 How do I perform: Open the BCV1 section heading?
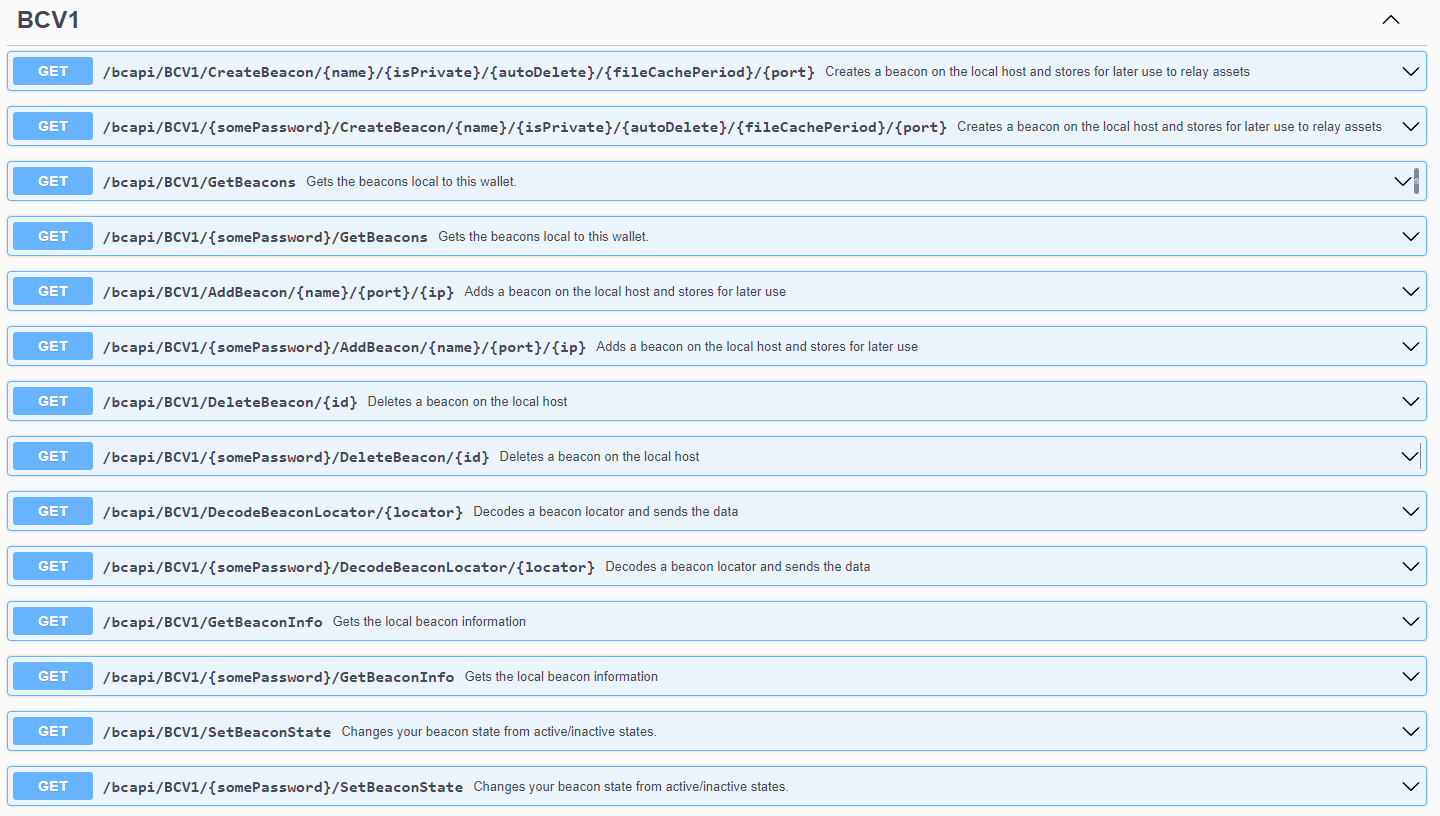(48, 20)
